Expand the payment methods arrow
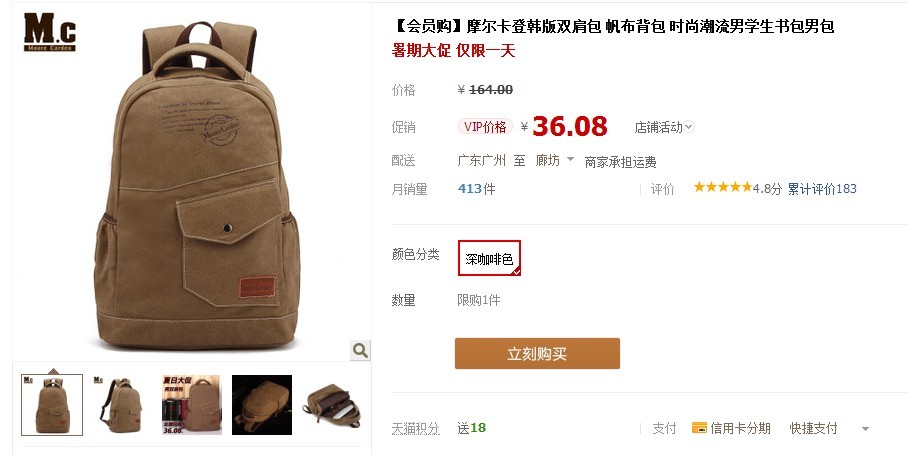 click(x=865, y=429)
